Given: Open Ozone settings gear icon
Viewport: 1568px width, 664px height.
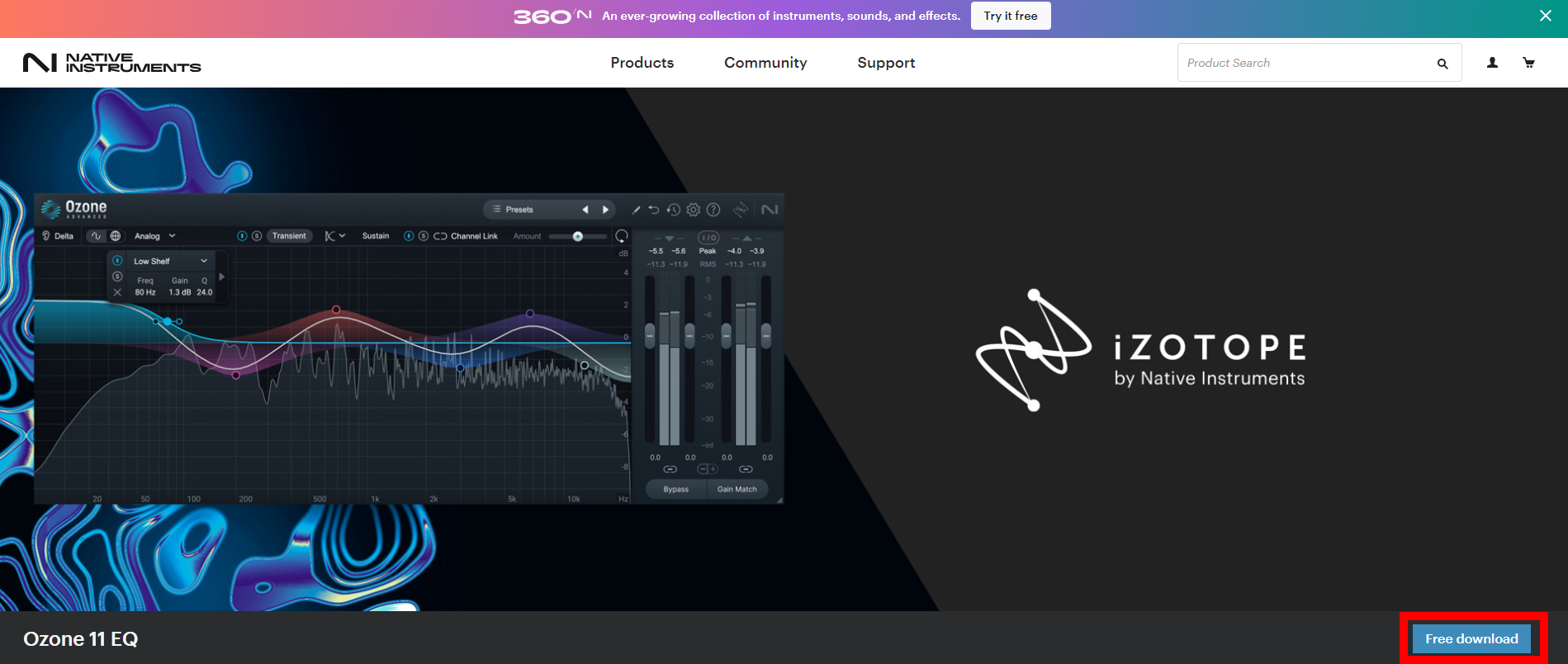Looking at the screenshot, I should (x=694, y=210).
